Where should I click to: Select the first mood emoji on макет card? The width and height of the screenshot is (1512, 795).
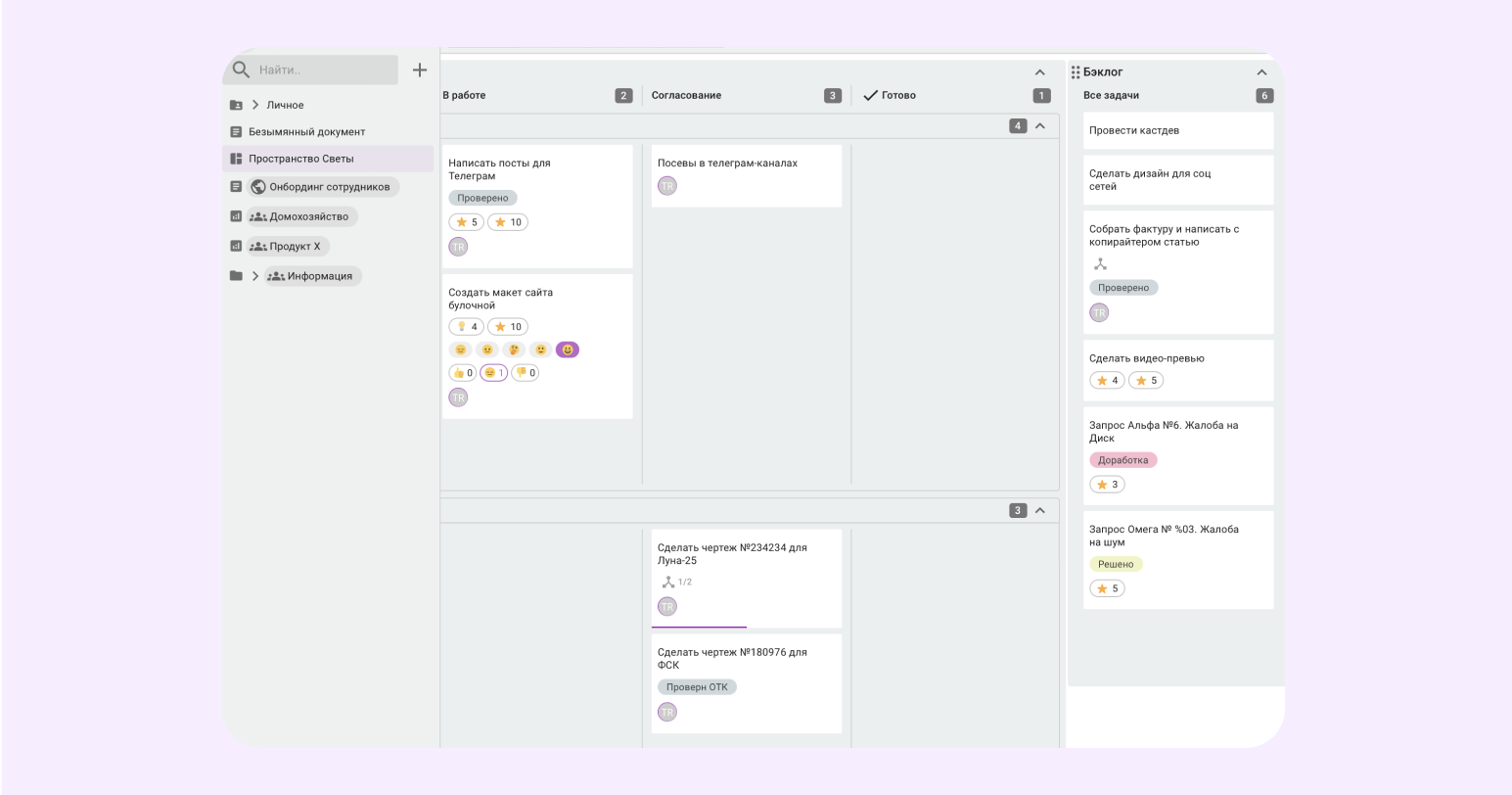[x=461, y=350]
